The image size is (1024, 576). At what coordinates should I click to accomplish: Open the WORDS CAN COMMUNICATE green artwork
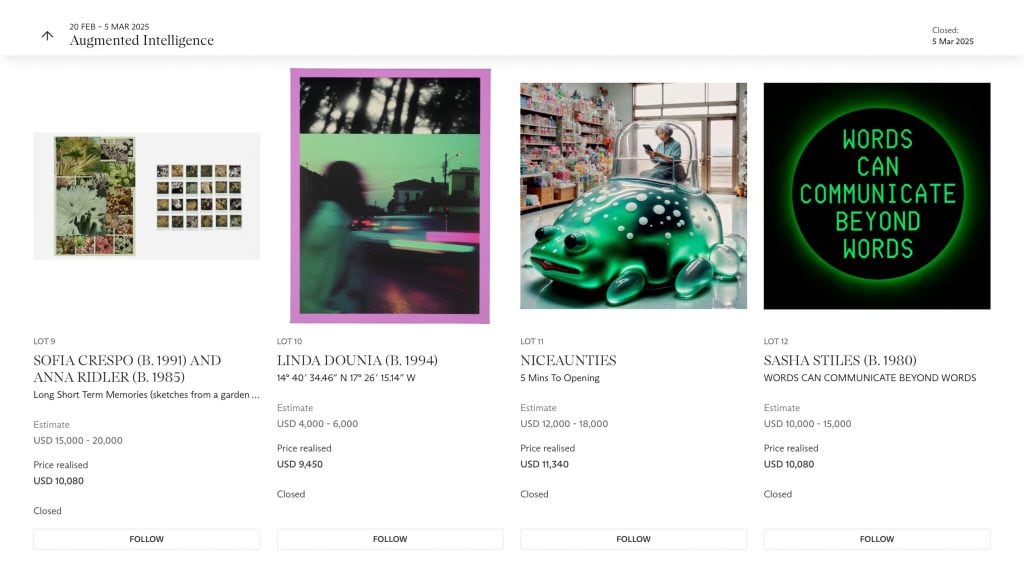(877, 196)
